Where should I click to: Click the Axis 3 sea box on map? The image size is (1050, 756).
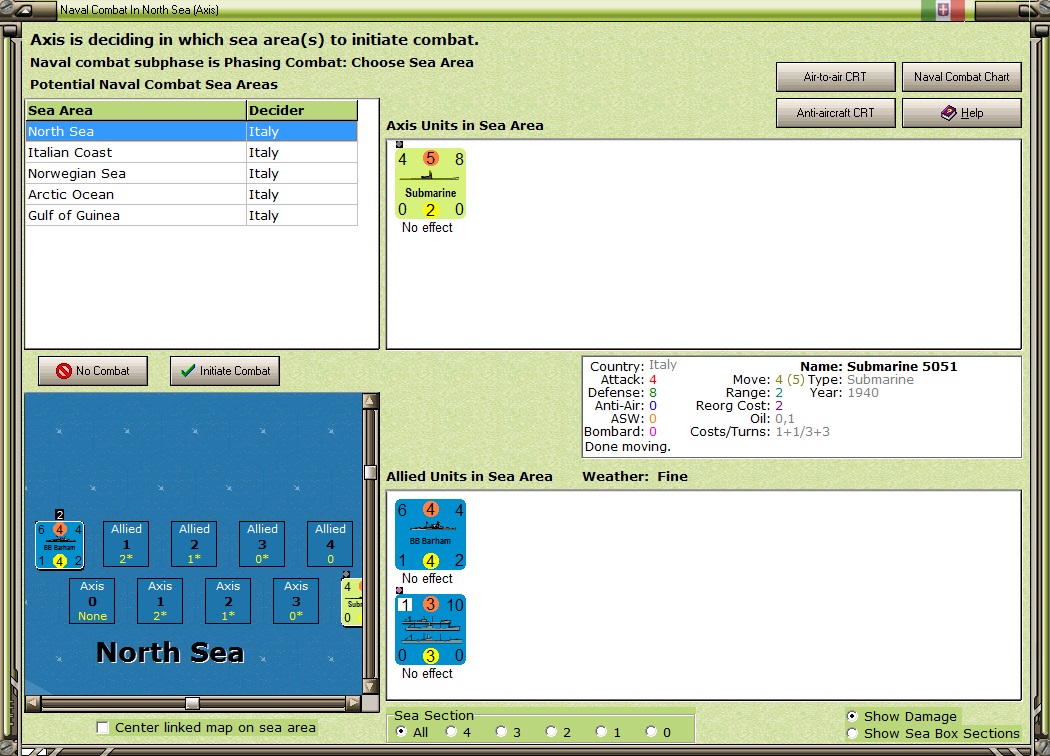tap(296, 601)
